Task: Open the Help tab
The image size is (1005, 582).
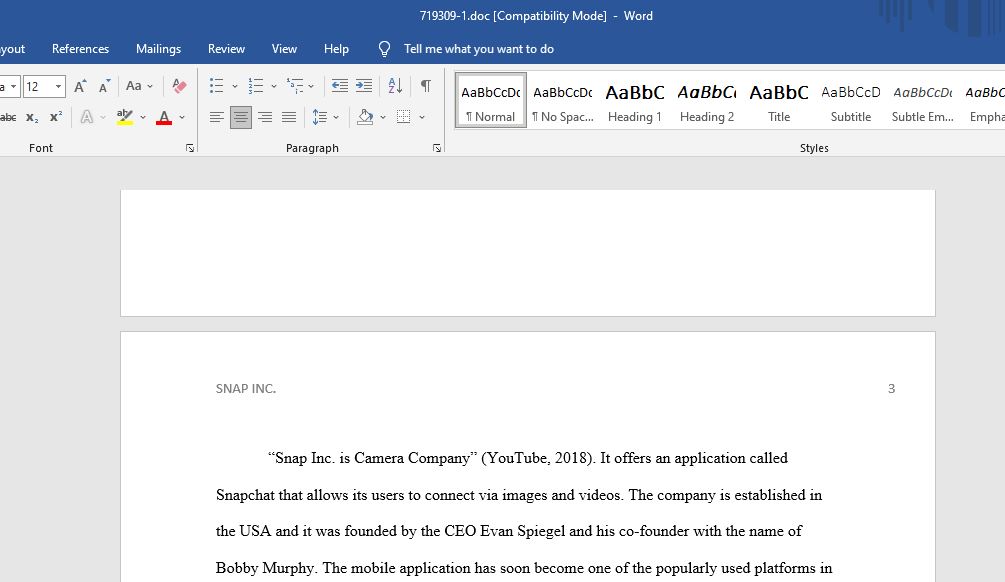Action: (x=336, y=49)
